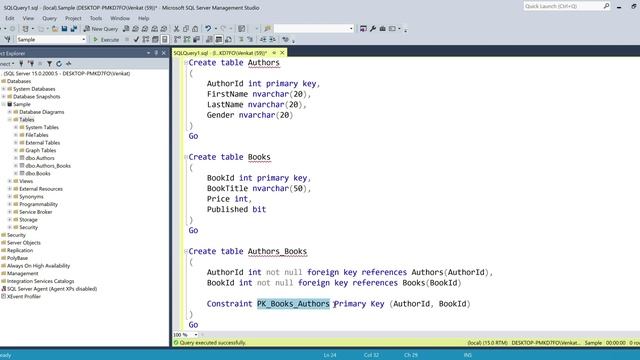Image resolution: width=640 pixels, height=360 pixels.
Task: Expand the Database Snapshots node
Action: point(3,97)
